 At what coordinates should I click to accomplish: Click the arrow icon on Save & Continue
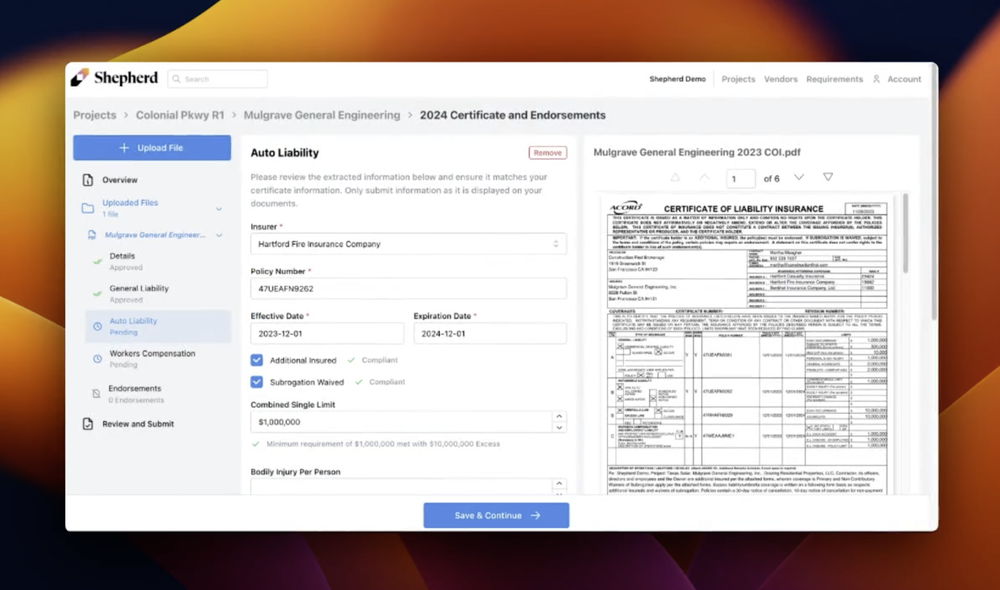pos(535,515)
